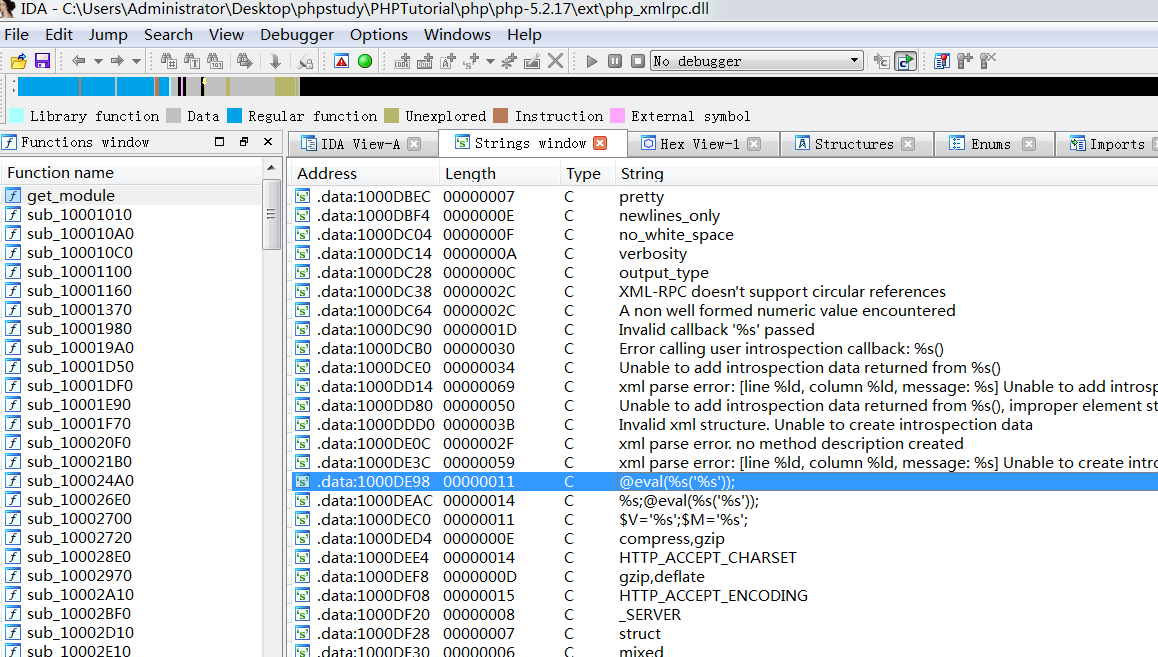Open the Windows menu

coord(457,35)
